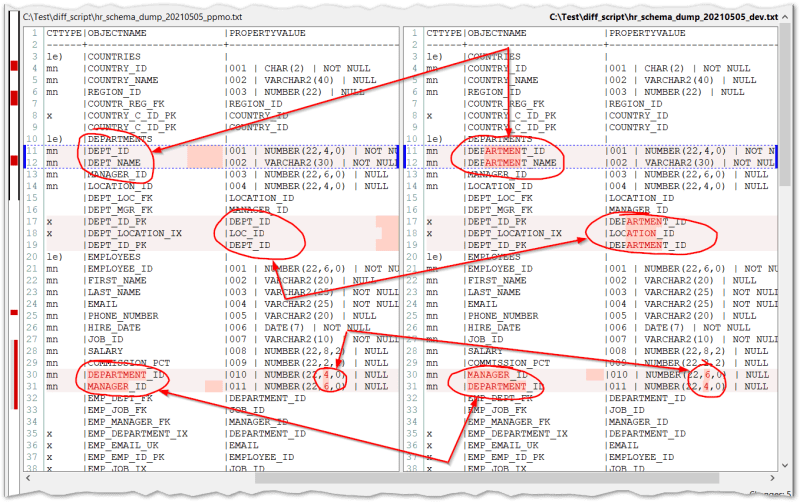Click EMP_DEPARTMENT_IX in ppmo pane
The height and width of the screenshot is (503, 800).
click(137, 433)
